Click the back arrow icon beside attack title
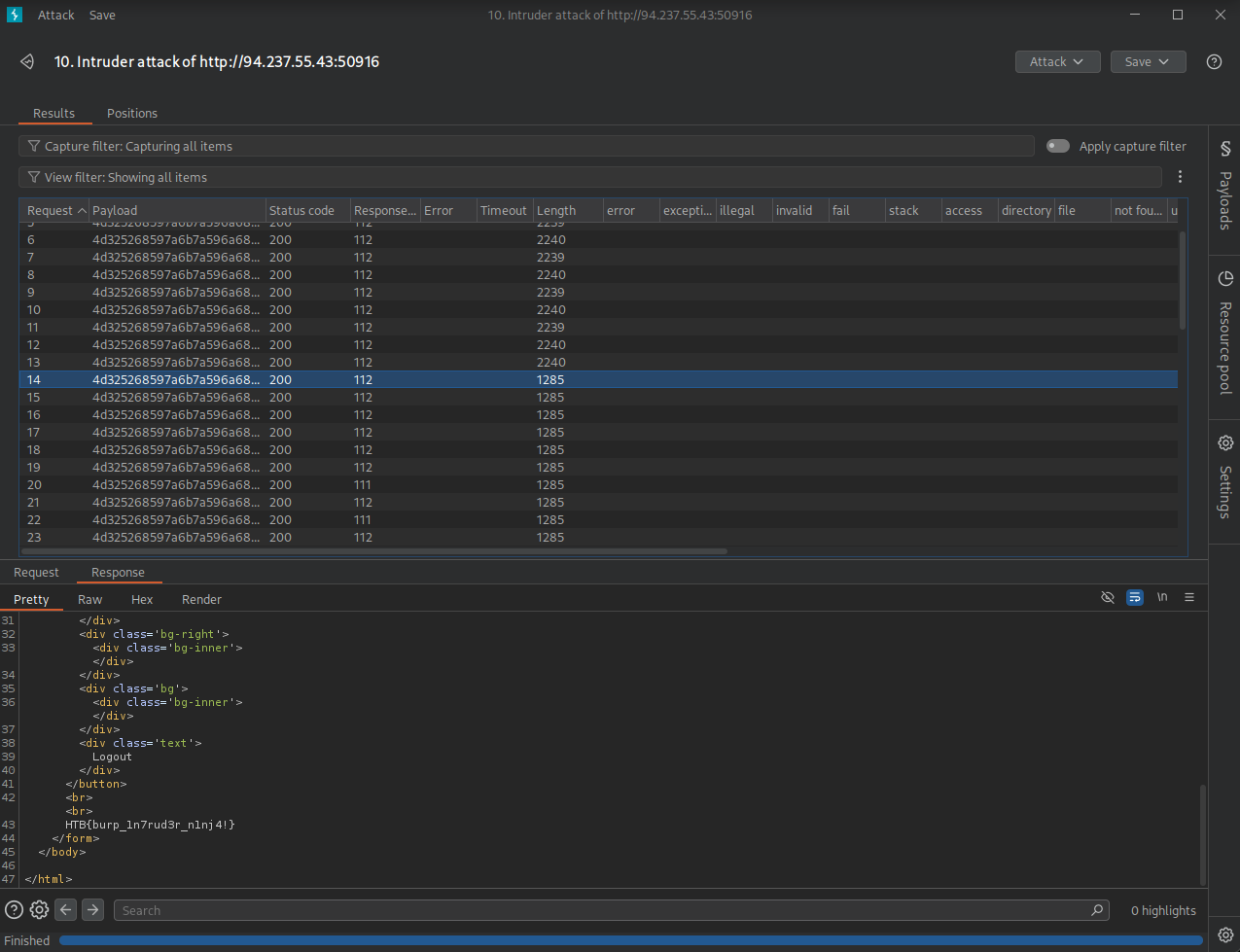This screenshot has height=952, width=1240. tap(27, 61)
